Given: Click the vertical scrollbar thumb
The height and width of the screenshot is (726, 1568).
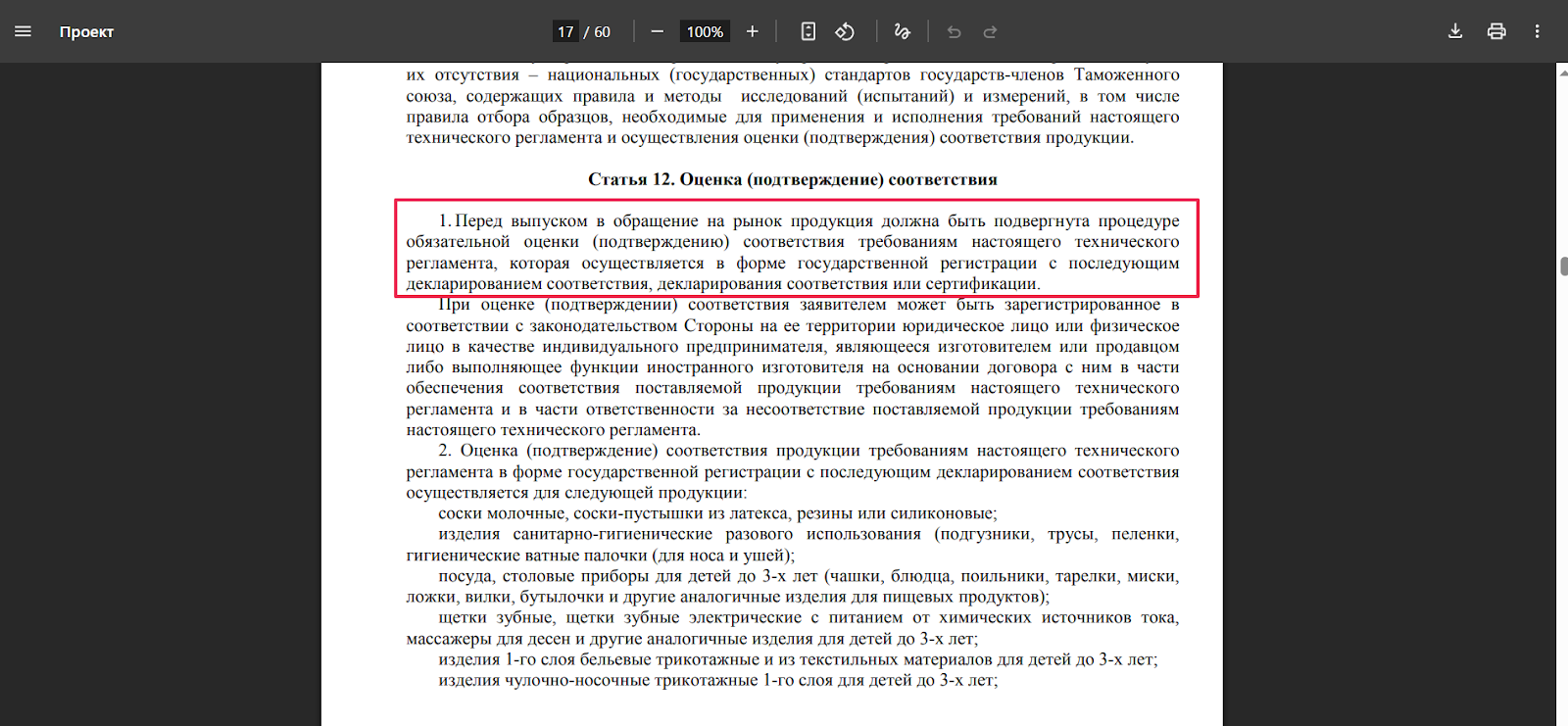Looking at the screenshot, I should click(1562, 266).
